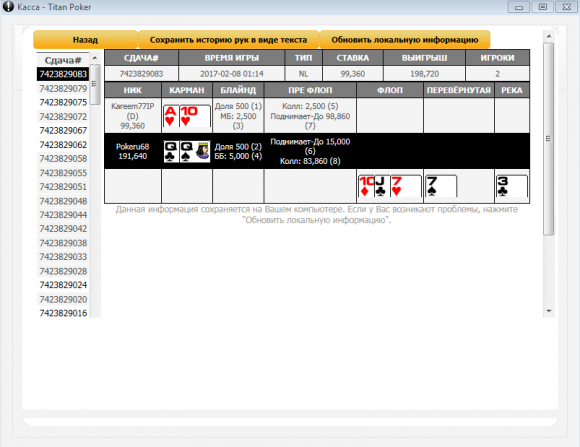The width and height of the screenshot is (580, 447).
Task: Click the main panel scrollbar up arrow
Action: [549, 36]
